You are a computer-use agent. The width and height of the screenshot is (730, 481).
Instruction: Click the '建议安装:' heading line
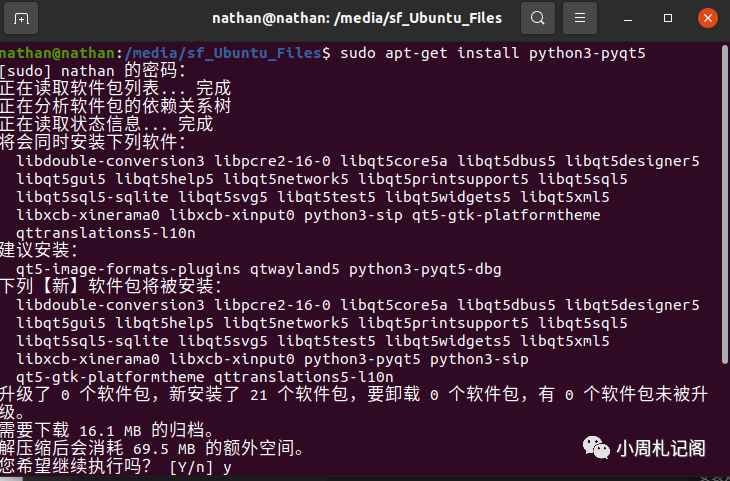point(39,251)
